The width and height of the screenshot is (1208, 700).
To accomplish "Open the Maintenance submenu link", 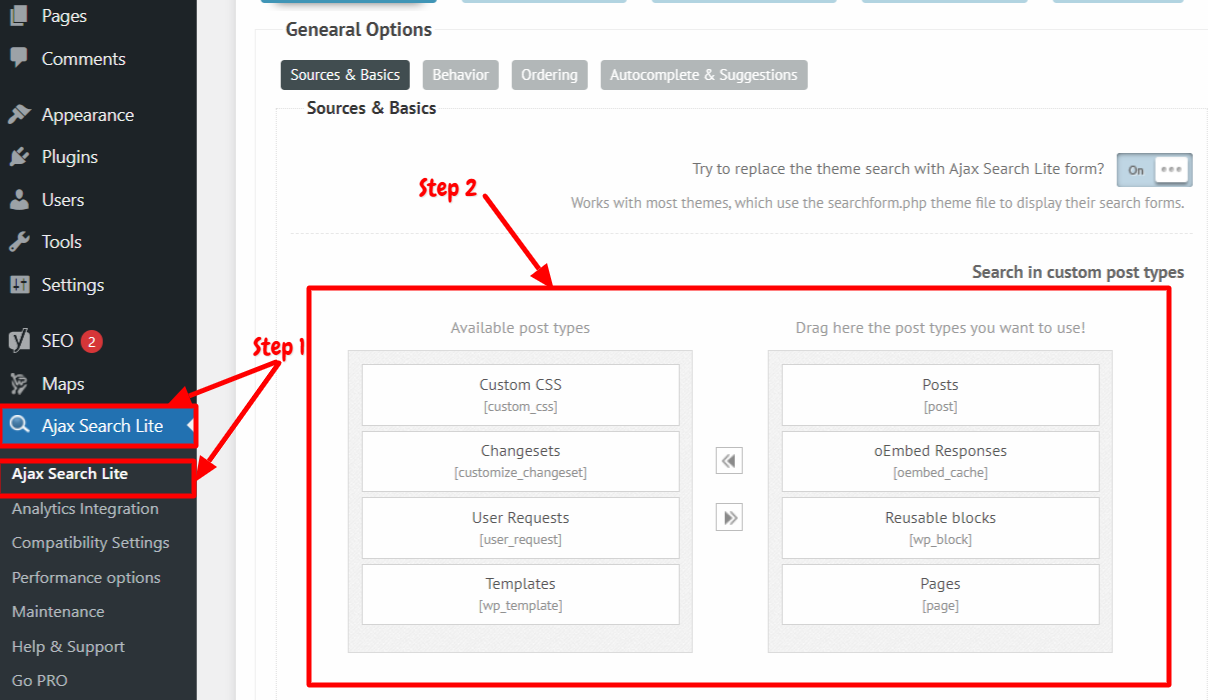I will tap(58, 612).
